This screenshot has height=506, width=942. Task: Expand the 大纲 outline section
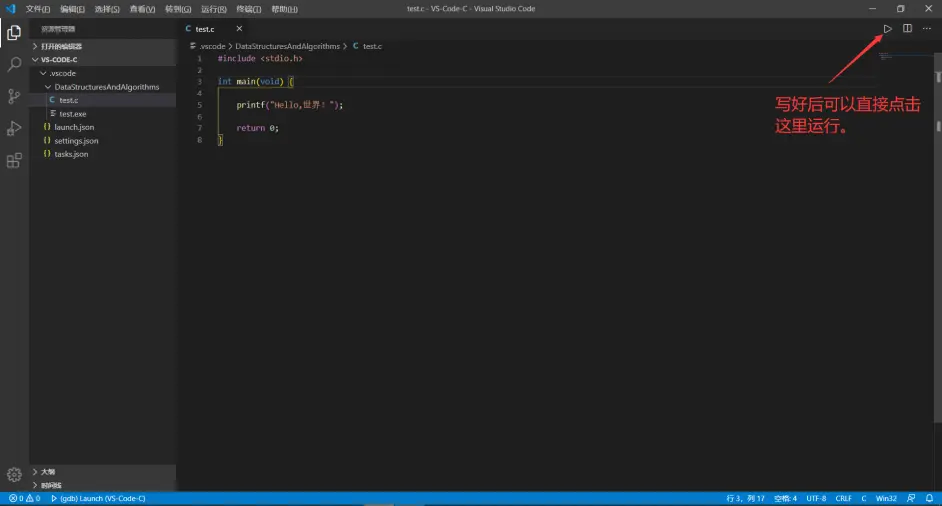pyautogui.click(x=48, y=471)
